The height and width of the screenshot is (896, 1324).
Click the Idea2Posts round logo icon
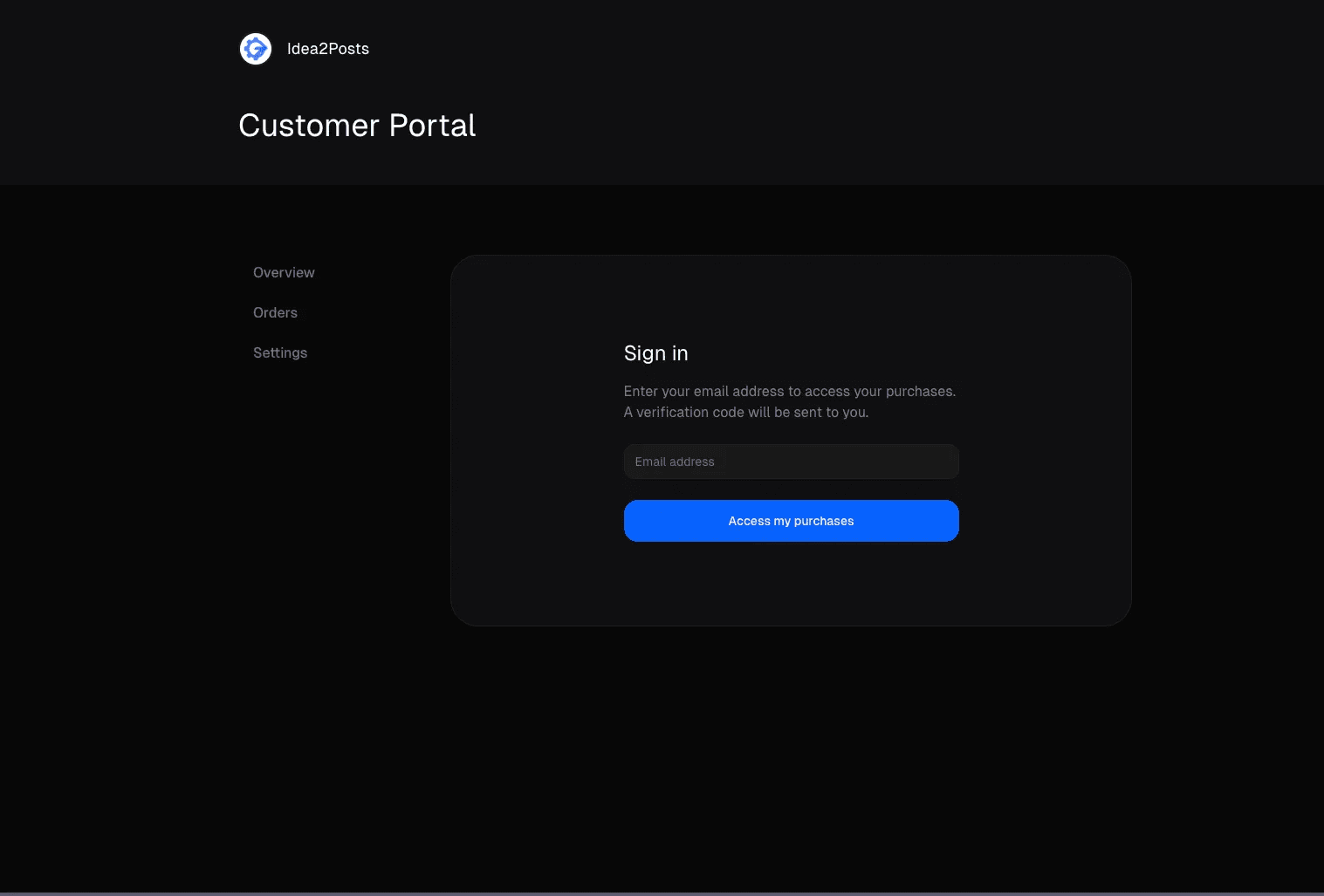tap(256, 49)
